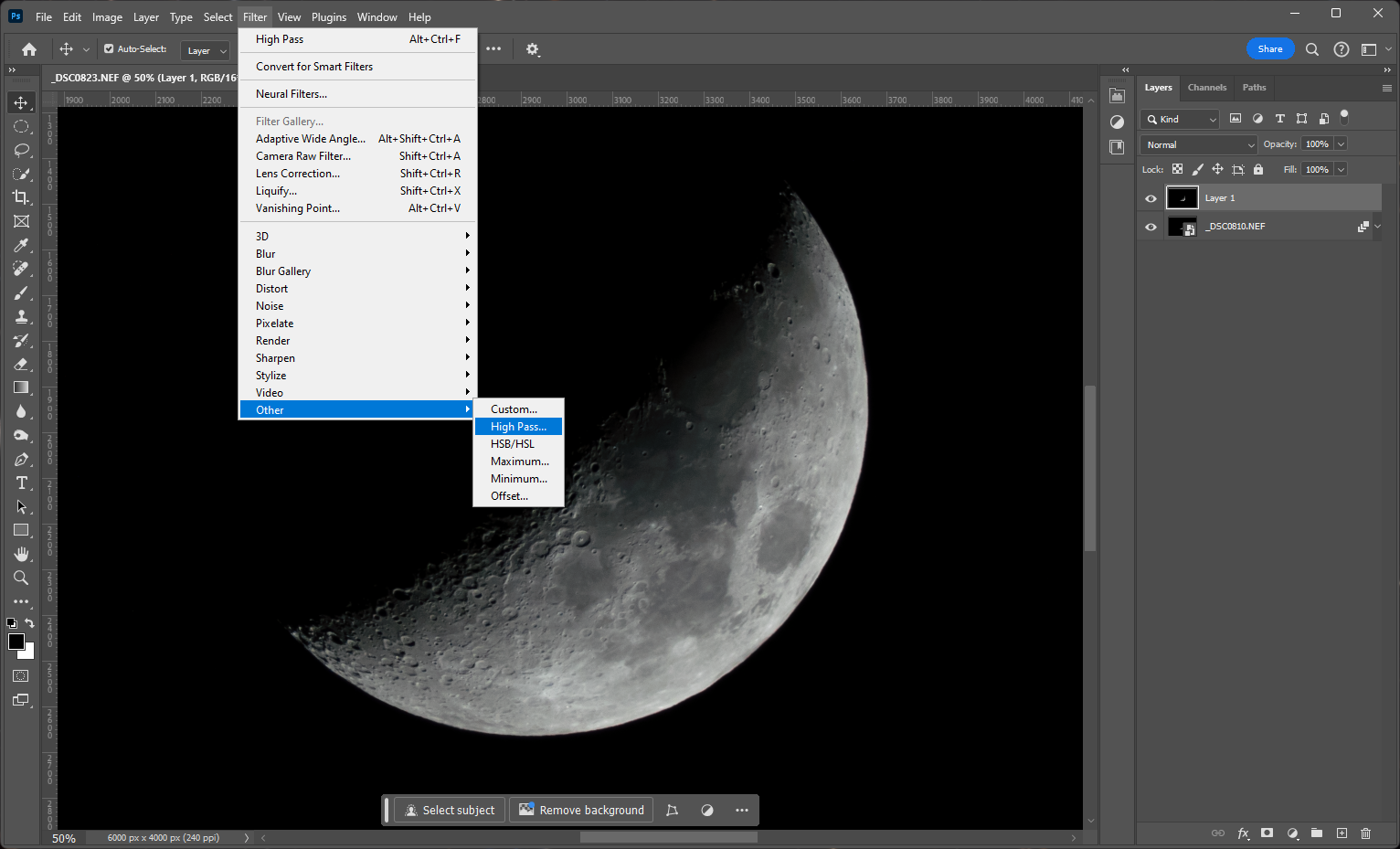Click the Home icon in options bar
1400x849 pixels.
pos(29,49)
